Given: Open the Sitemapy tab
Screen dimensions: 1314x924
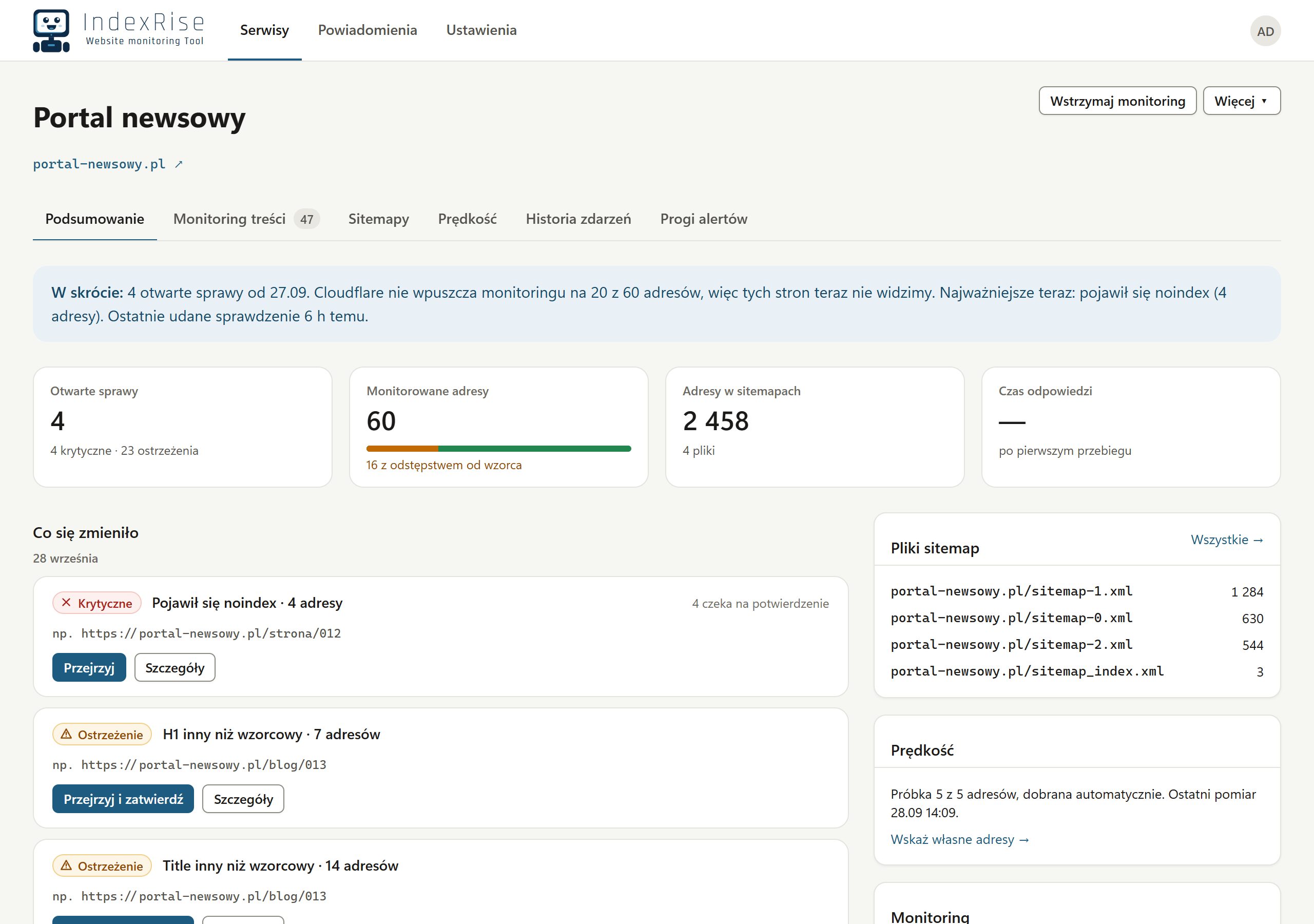Looking at the screenshot, I should pyautogui.click(x=378, y=219).
